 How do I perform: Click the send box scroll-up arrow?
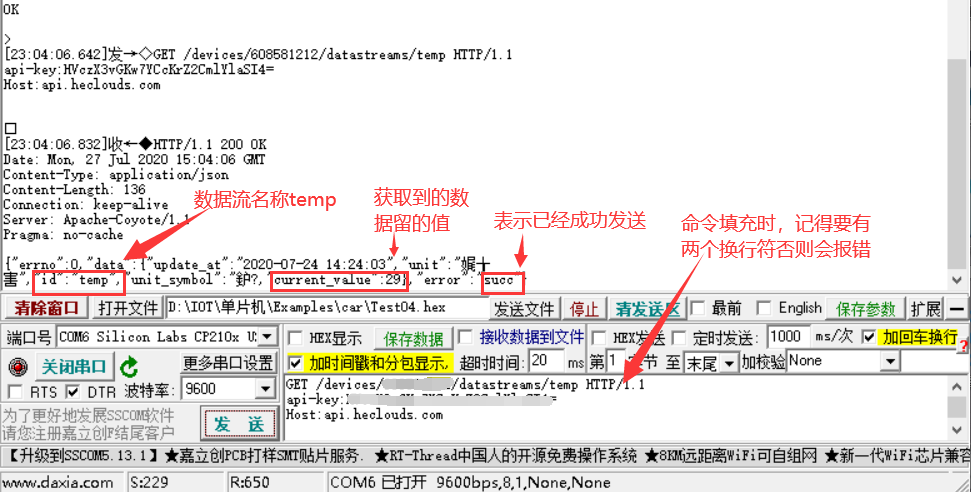tap(957, 386)
